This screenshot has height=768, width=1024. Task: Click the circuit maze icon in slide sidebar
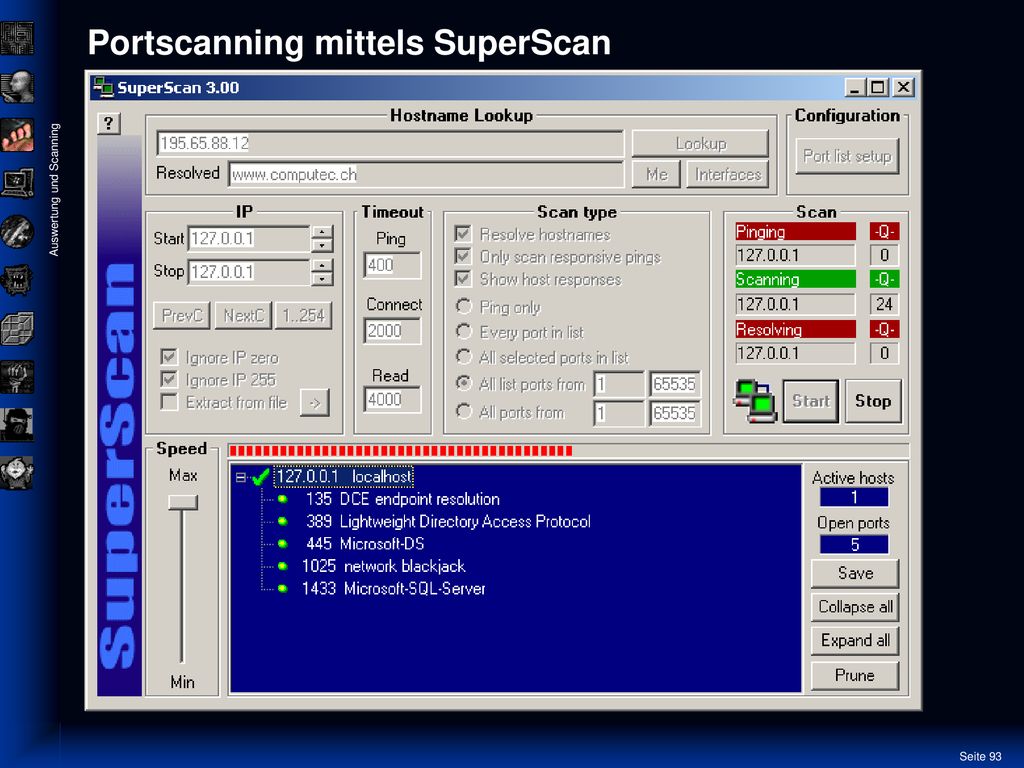coord(17,39)
